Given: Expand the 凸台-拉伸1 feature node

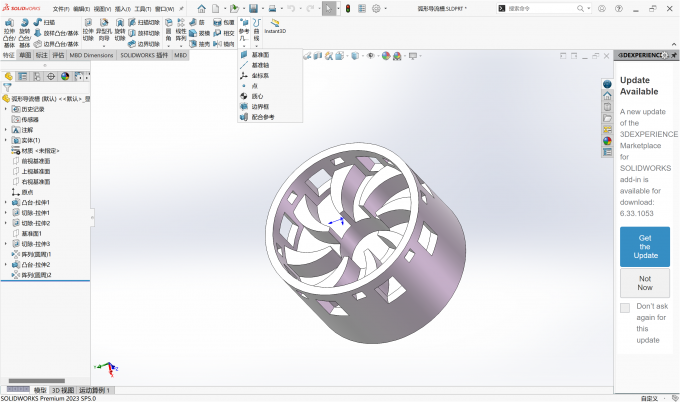Looking at the screenshot, I should click(6, 202).
